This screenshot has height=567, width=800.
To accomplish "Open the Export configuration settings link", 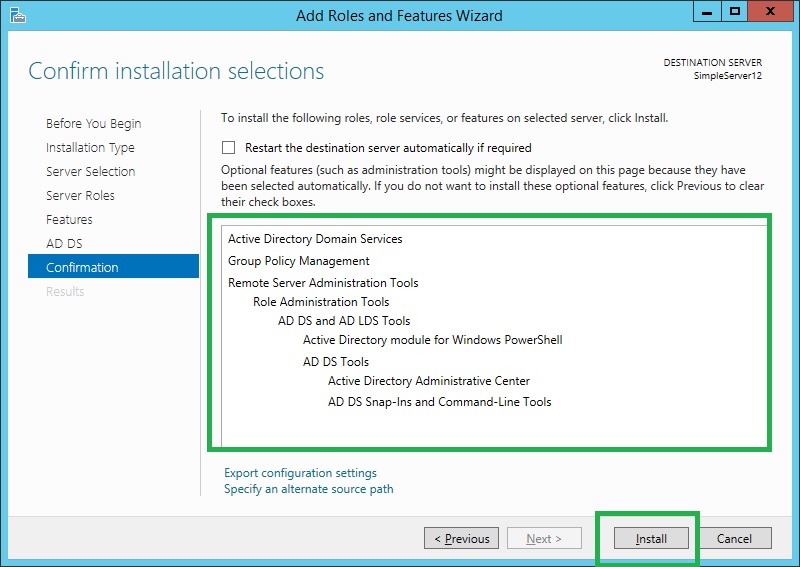I will tap(300, 473).
